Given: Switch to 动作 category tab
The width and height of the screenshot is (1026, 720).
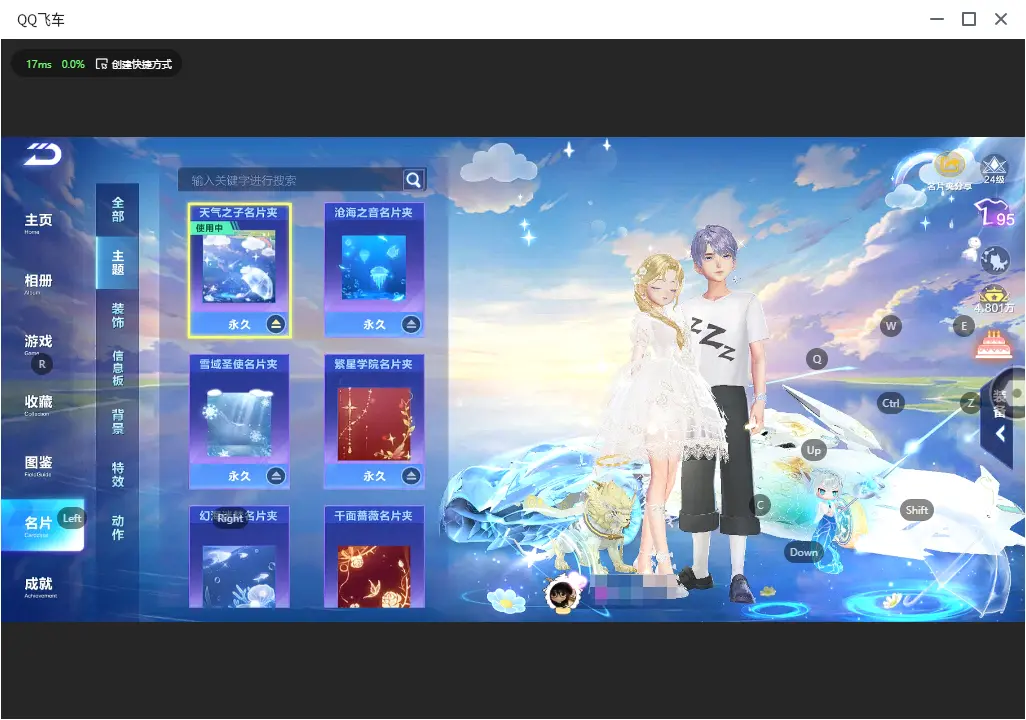Looking at the screenshot, I should pyautogui.click(x=118, y=528).
